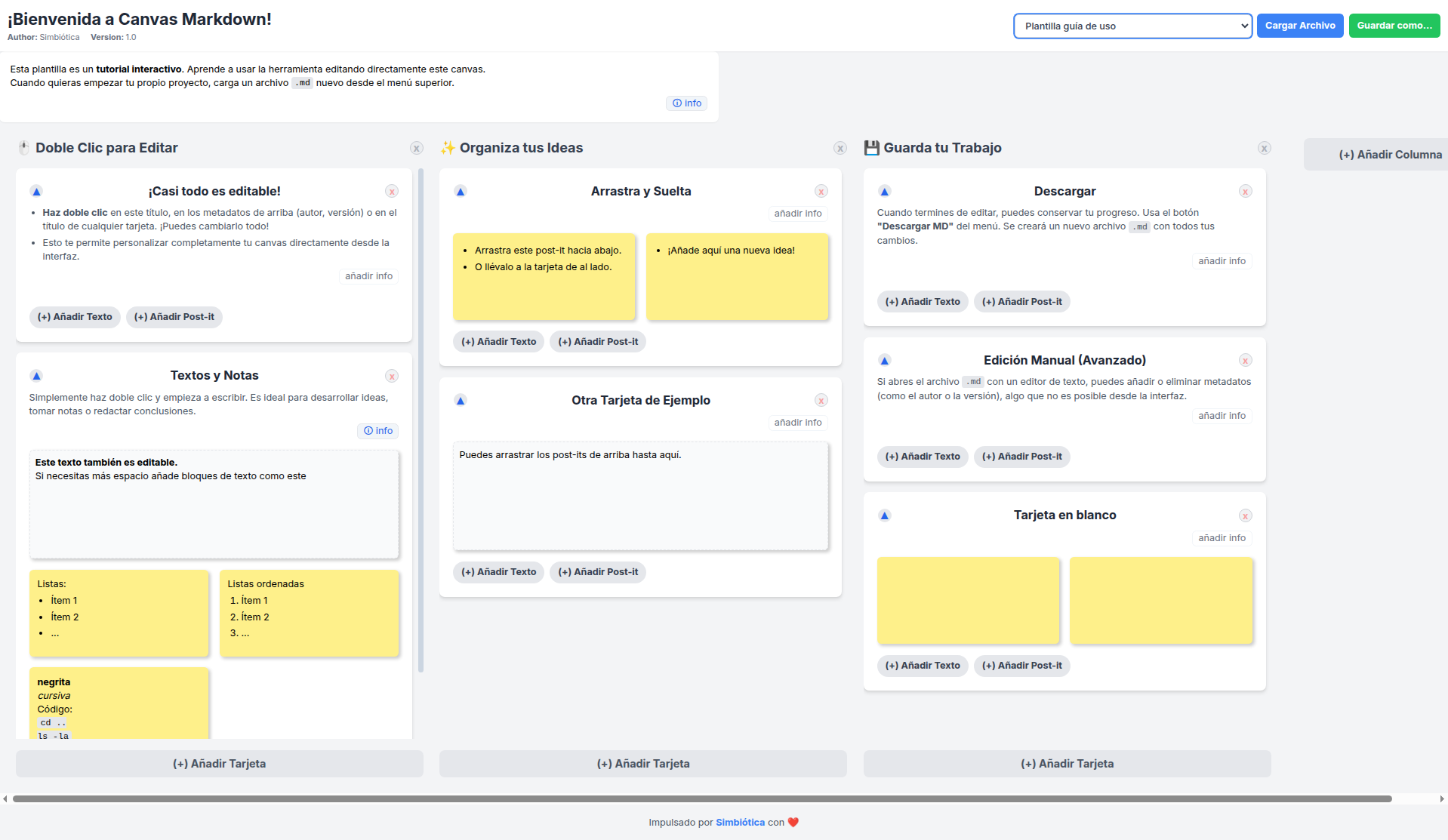Open the "Plantilla guía de uso" dropdown

click(x=1132, y=25)
